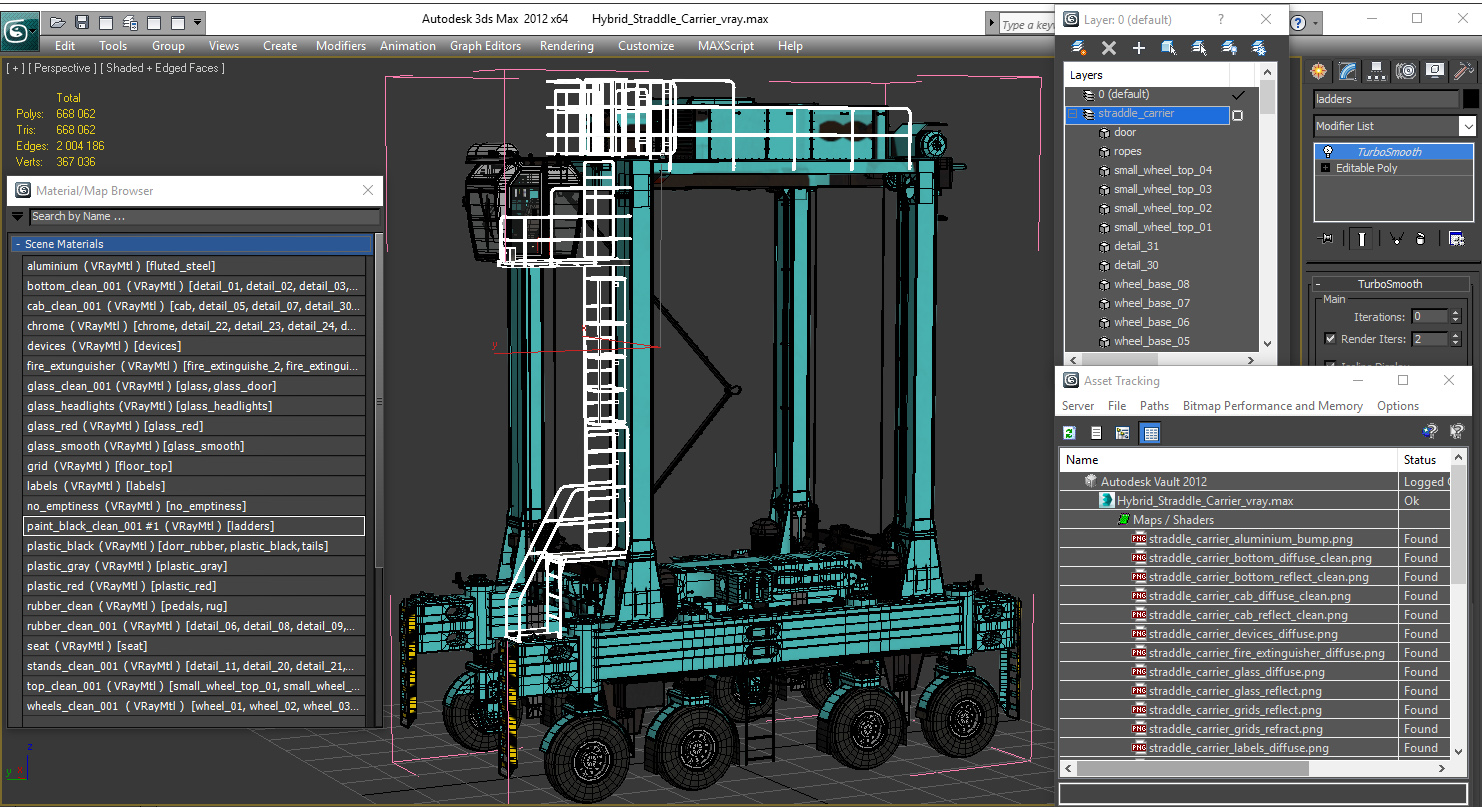Click Render Iters spinner arrows

(1455, 339)
